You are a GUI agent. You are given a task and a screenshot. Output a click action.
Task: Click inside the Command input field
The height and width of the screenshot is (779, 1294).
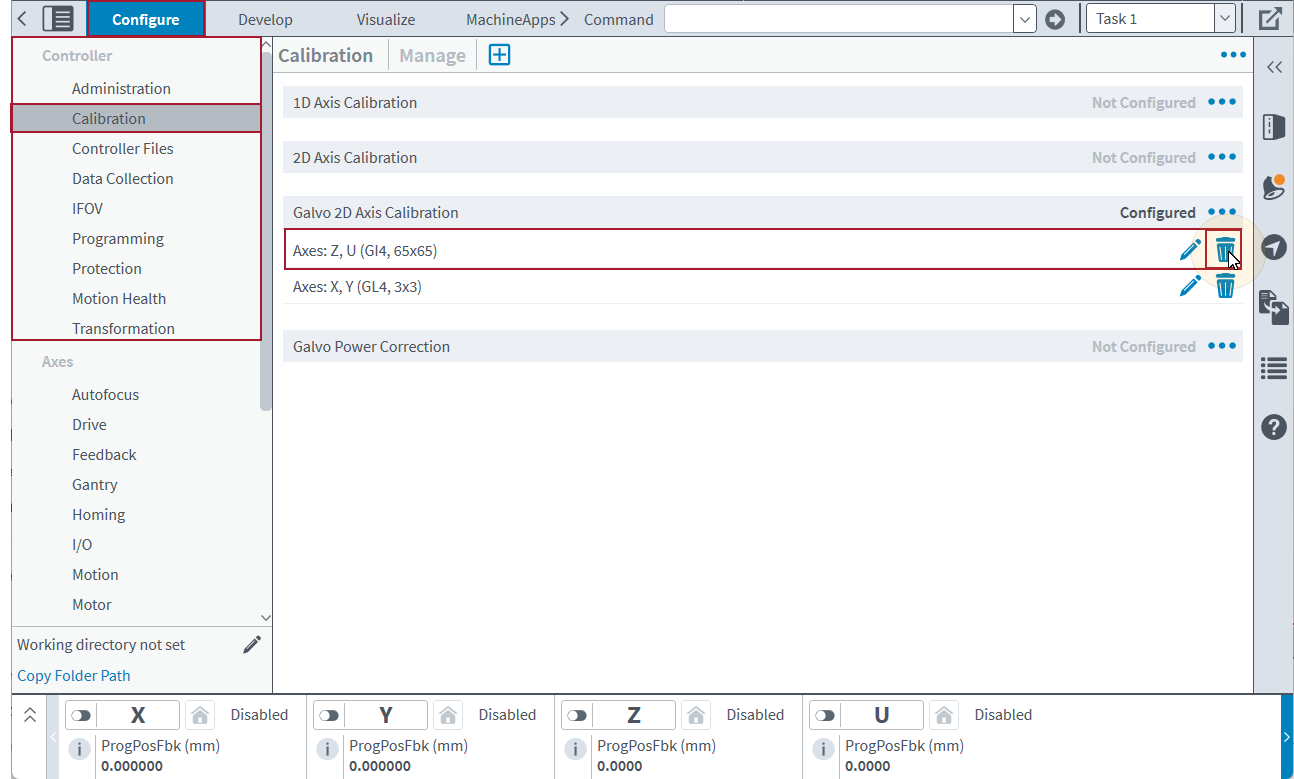click(838, 19)
